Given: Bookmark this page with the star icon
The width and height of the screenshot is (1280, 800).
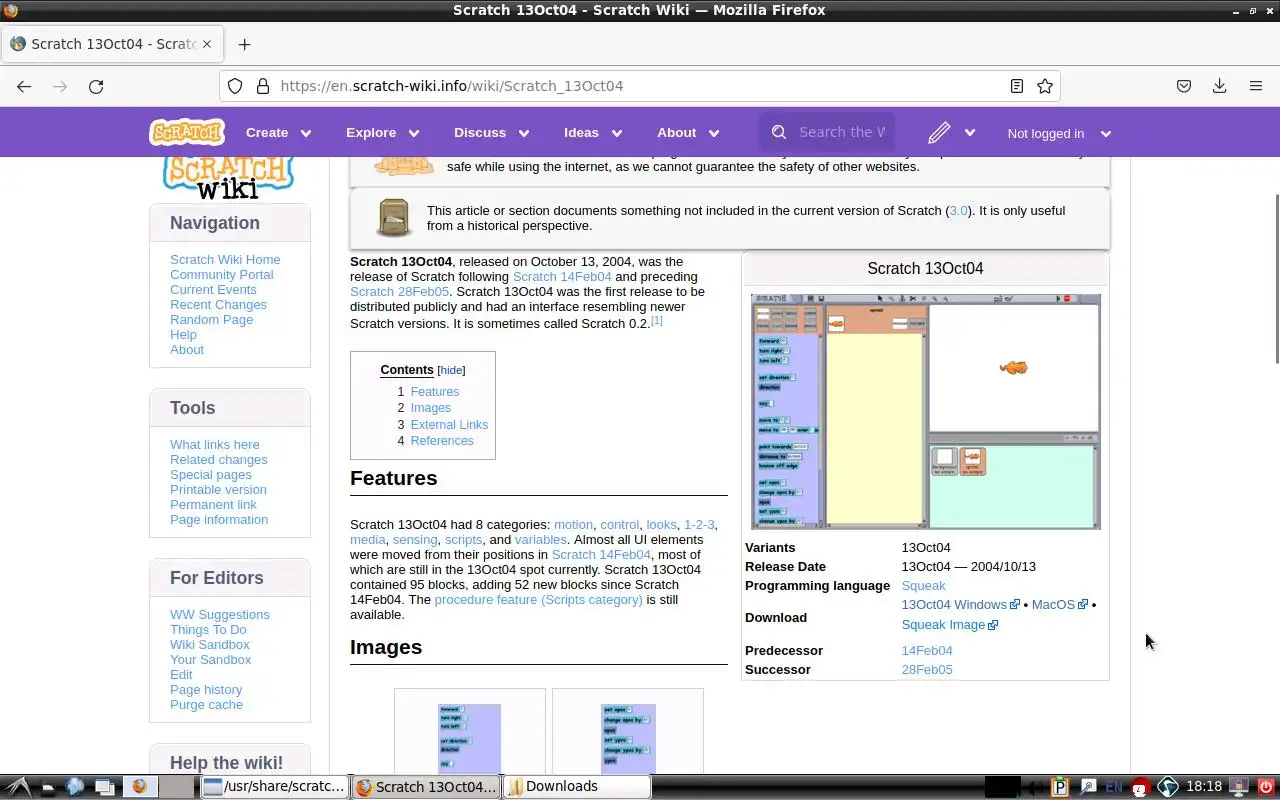Looking at the screenshot, I should pyautogui.click(x=1045, y=86).
